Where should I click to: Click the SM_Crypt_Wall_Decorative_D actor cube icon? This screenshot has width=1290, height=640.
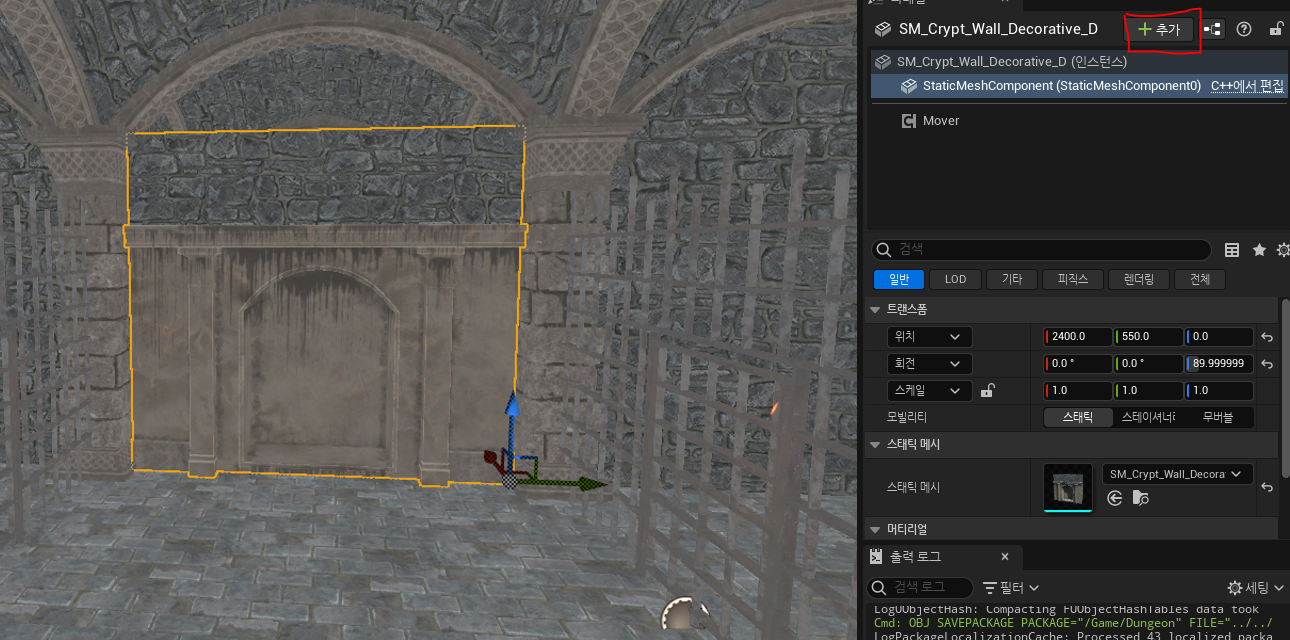[883, 29]
